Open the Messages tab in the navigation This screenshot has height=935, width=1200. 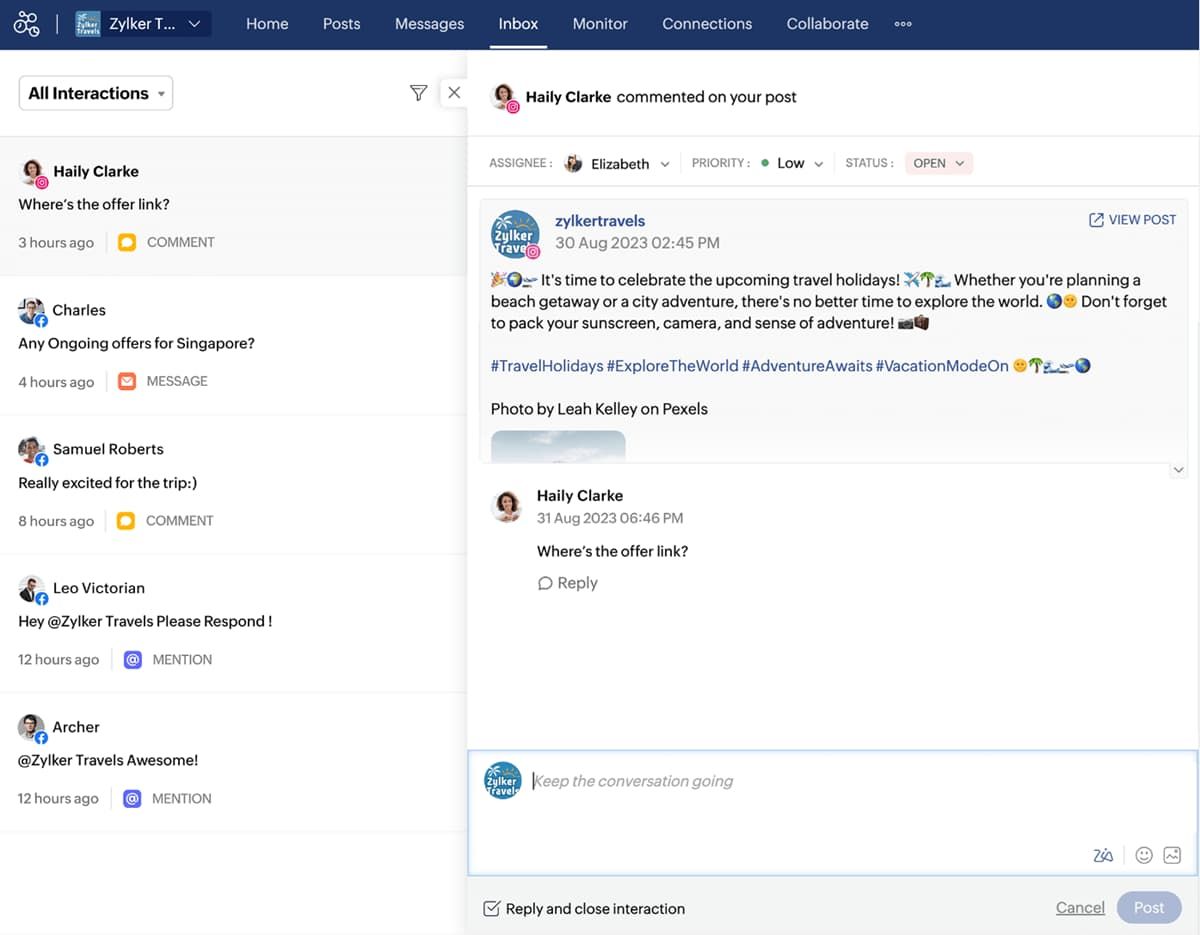429,23
